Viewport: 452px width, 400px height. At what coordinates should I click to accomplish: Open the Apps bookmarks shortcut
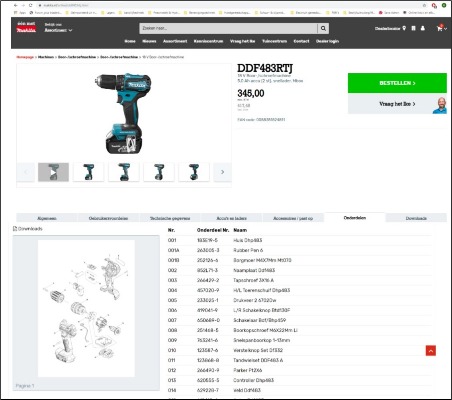click(x=20, y=13)
